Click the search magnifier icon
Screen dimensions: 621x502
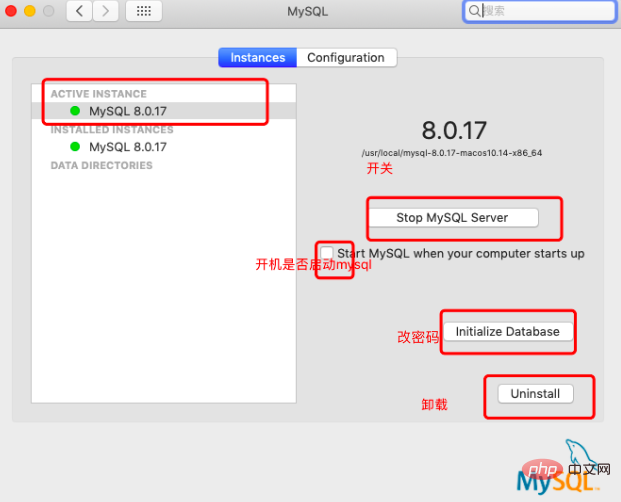474,11
